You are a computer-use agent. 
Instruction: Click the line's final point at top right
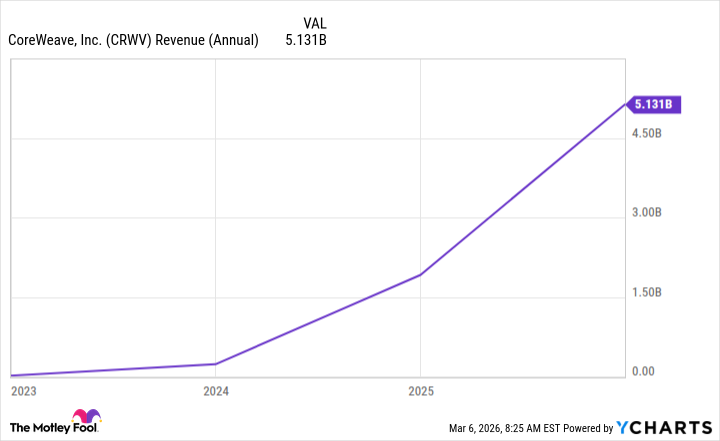point(624,103)
